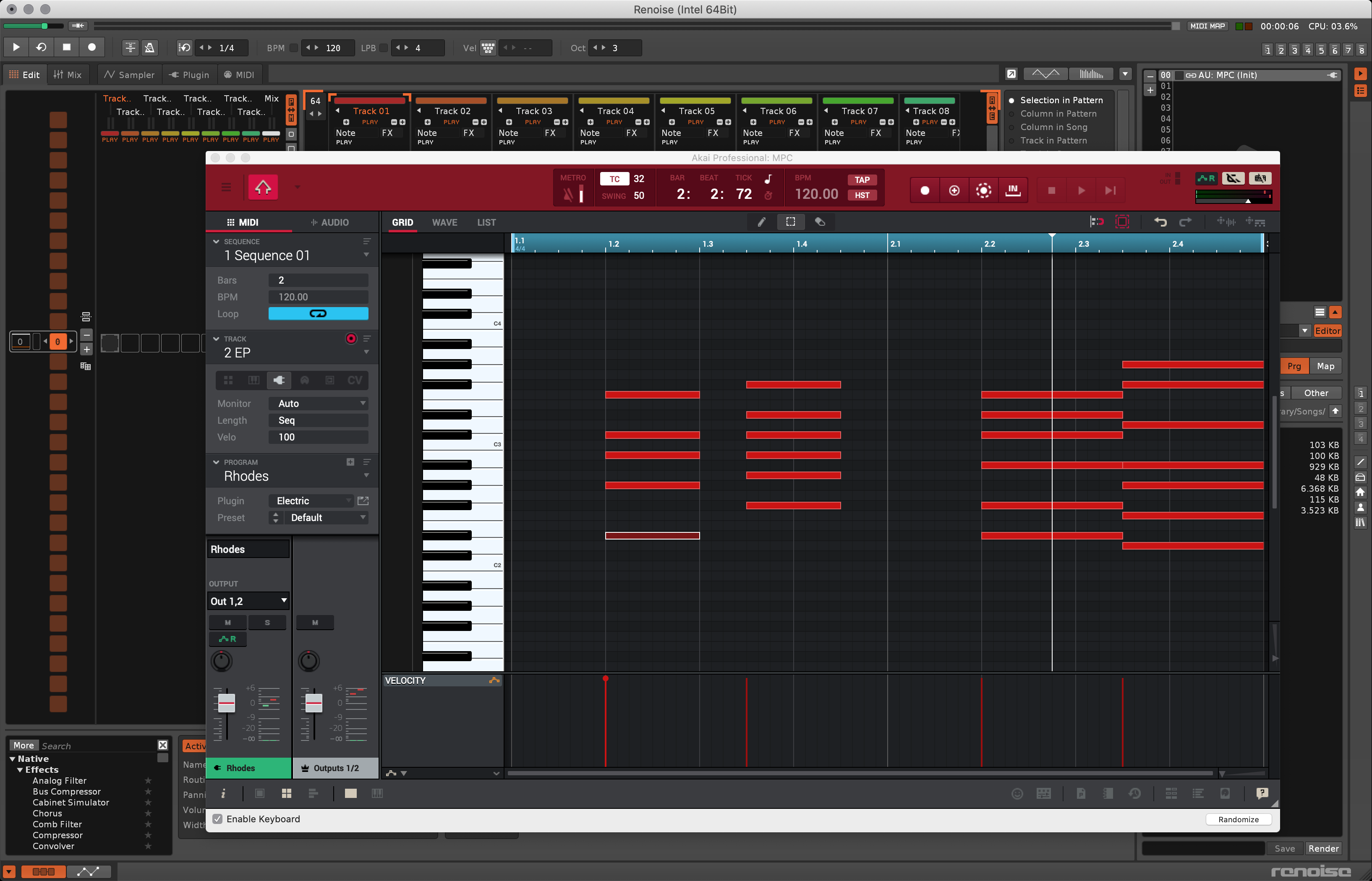Click the undo arrow in MPC grid toolbar
This screenshot has height=881, width=1372.
[x=1160, y=222]
